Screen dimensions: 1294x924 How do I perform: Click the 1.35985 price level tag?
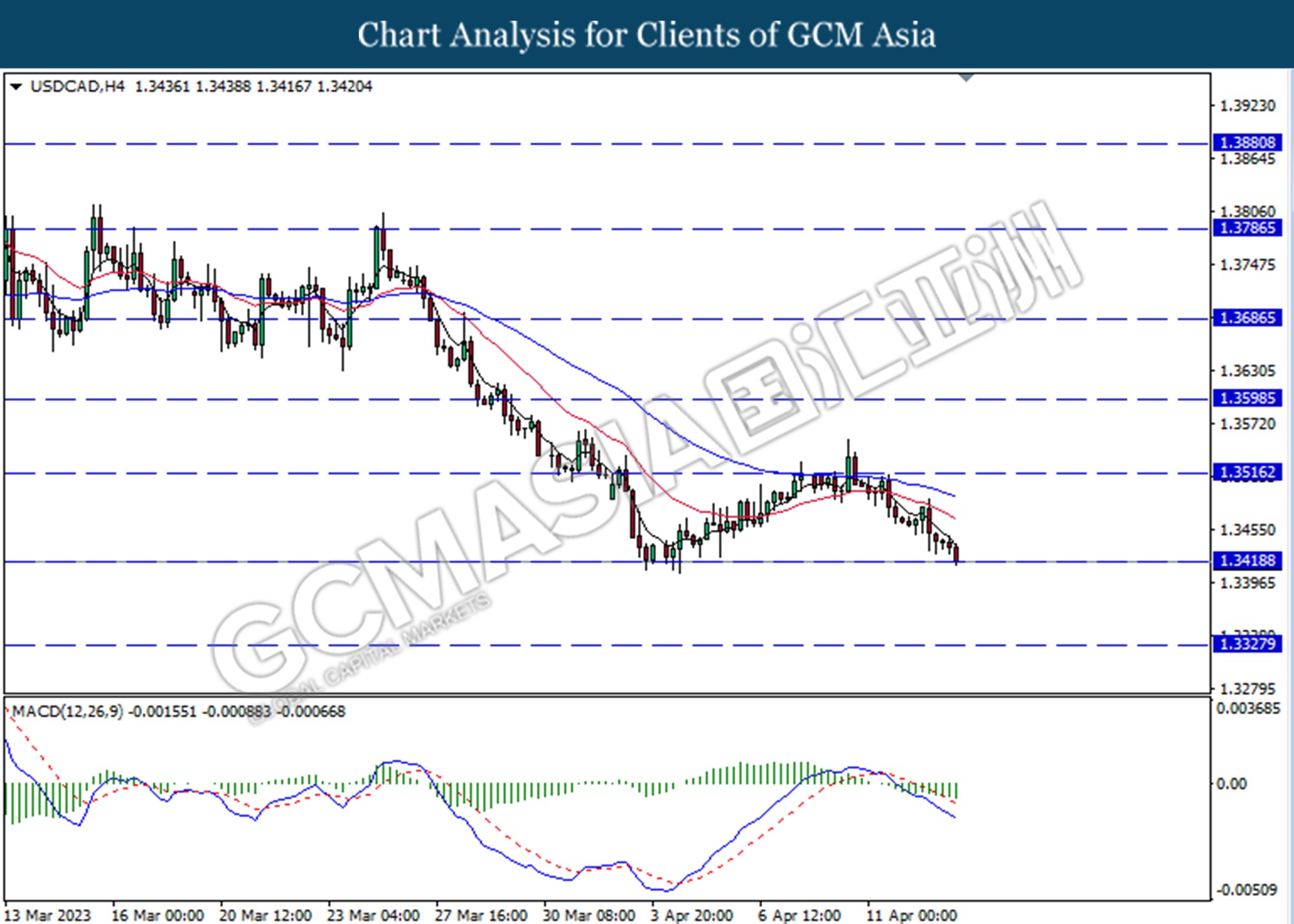[1247, 398]
